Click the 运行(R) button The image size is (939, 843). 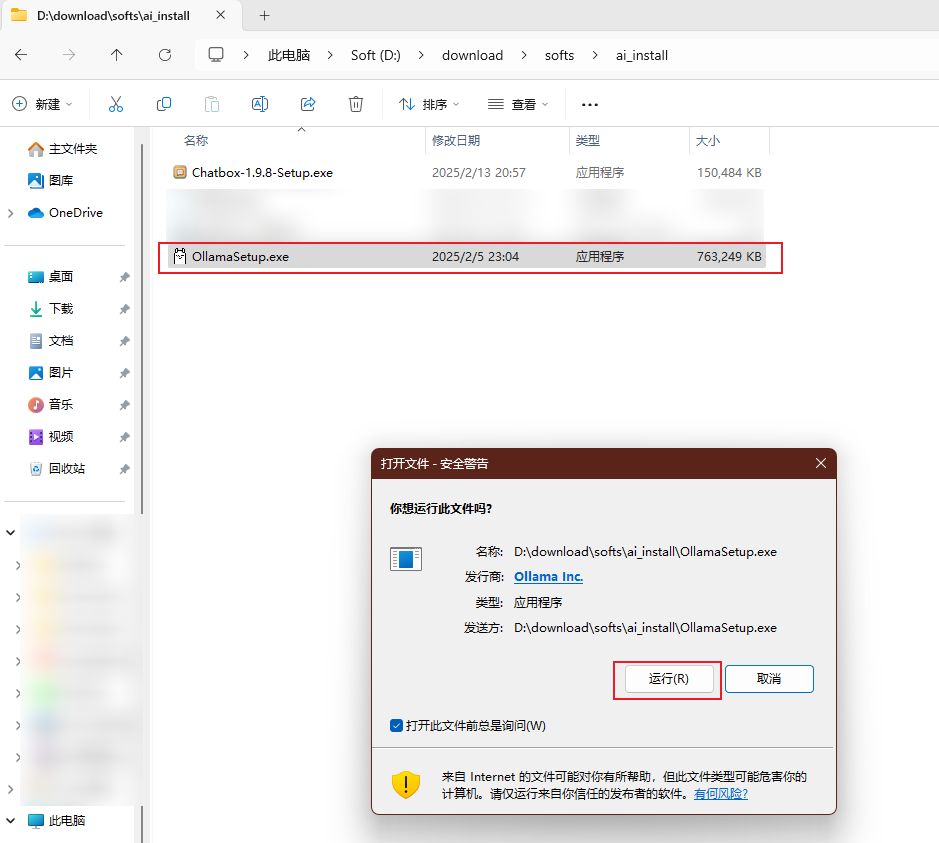(668, 679)
